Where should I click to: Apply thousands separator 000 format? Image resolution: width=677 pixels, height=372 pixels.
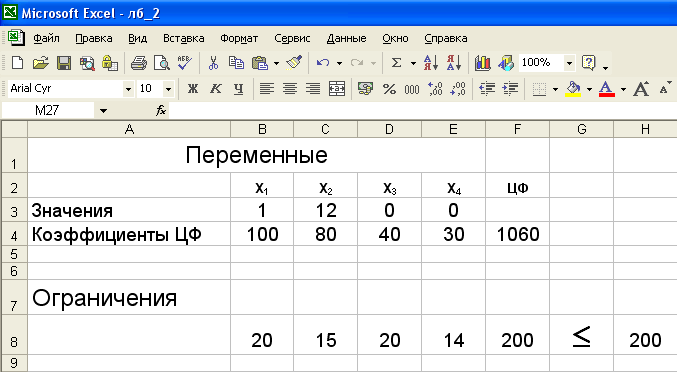(411, 89)
